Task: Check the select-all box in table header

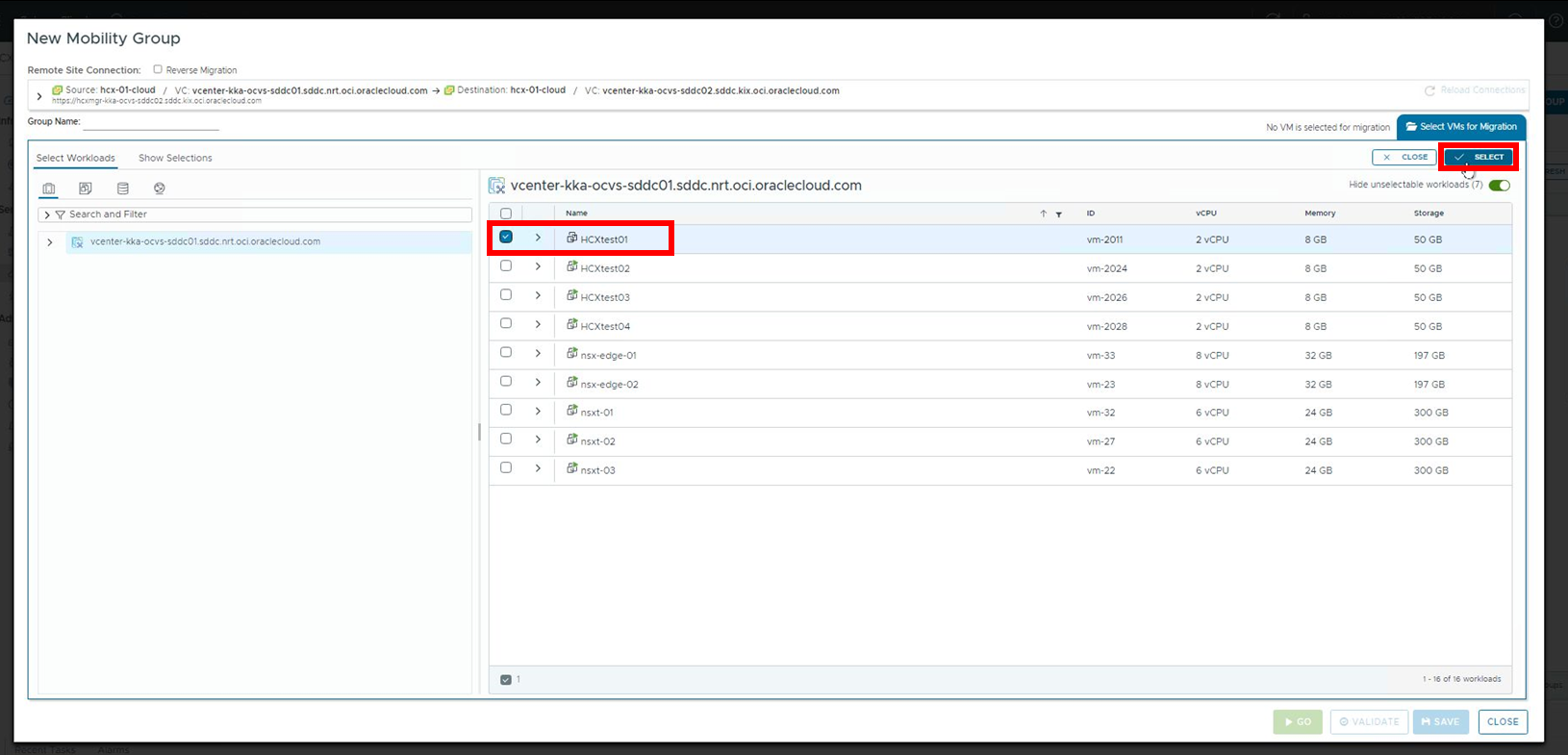Action: (x=506, y=214)
